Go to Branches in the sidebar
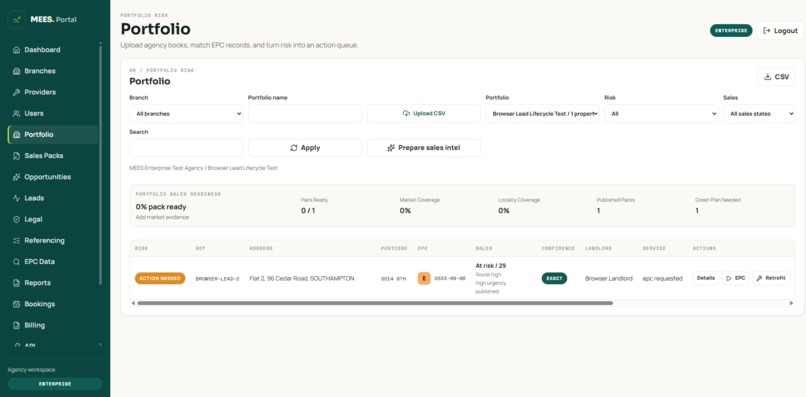 click(53, 71)
